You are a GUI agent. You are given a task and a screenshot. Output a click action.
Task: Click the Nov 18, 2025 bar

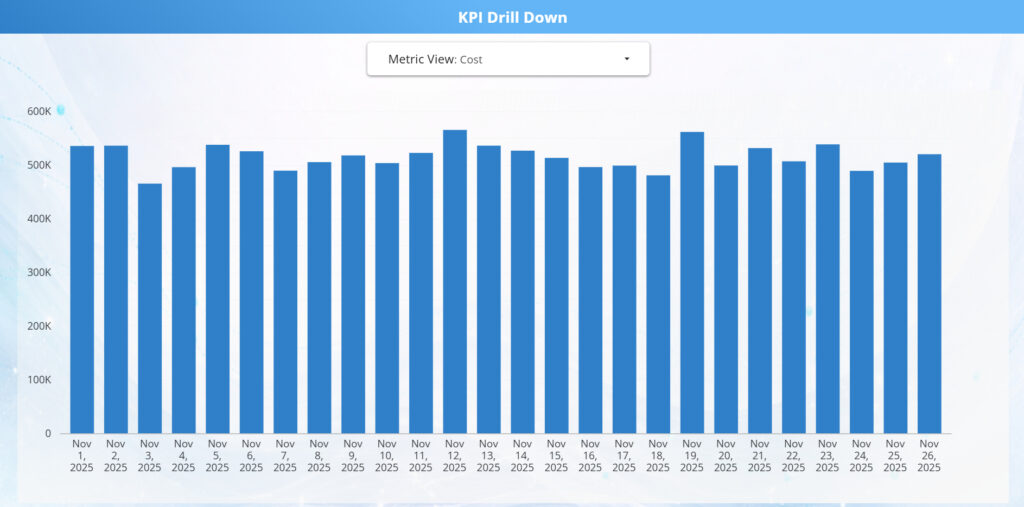658,304
